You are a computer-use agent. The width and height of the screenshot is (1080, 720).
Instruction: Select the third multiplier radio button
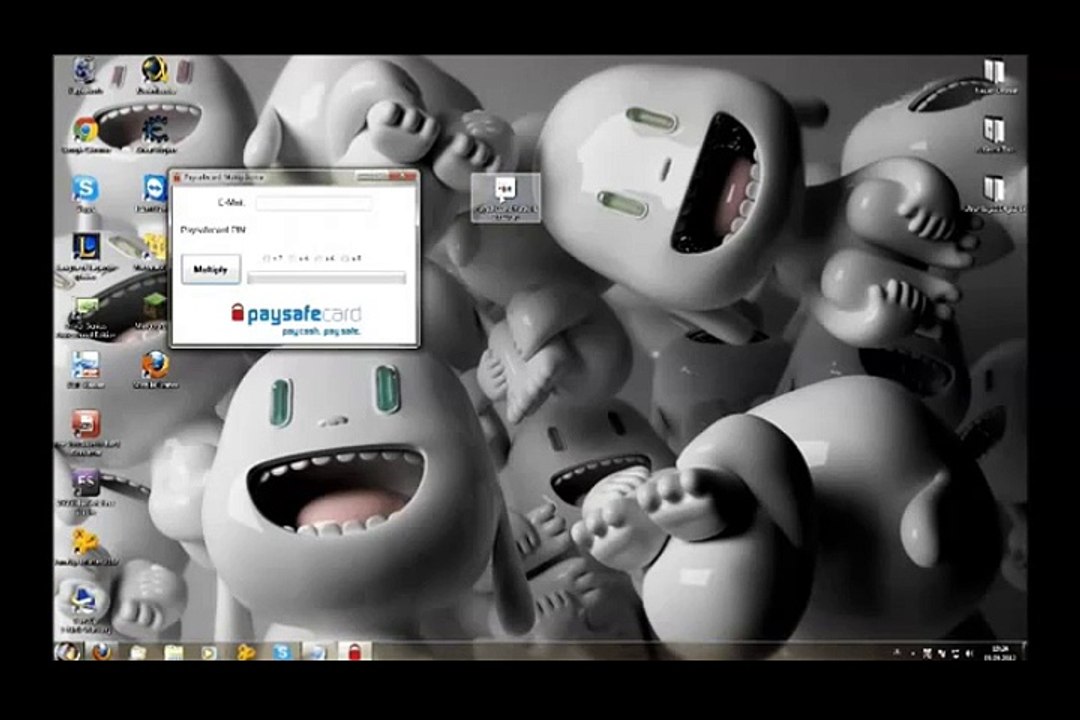(x=319, y=258)
